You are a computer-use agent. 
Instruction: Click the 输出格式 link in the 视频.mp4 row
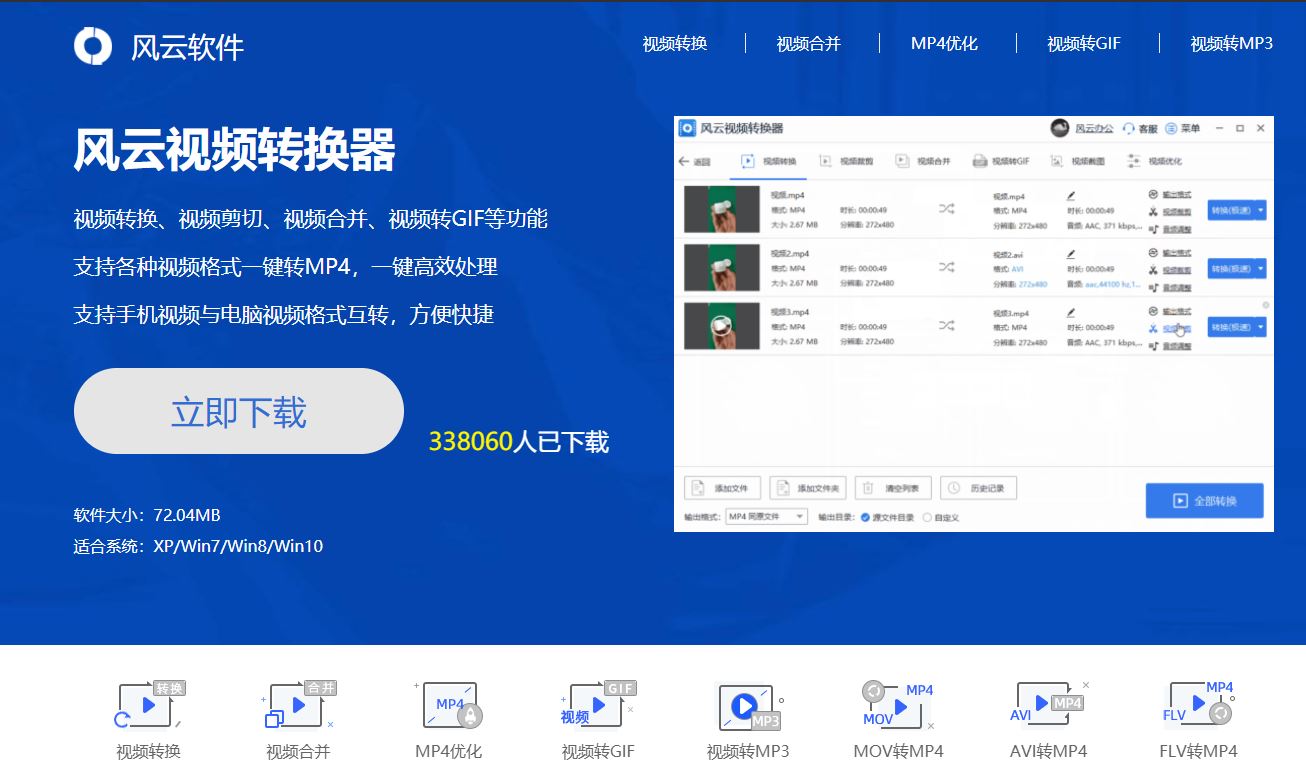(x=1177, y=195)
